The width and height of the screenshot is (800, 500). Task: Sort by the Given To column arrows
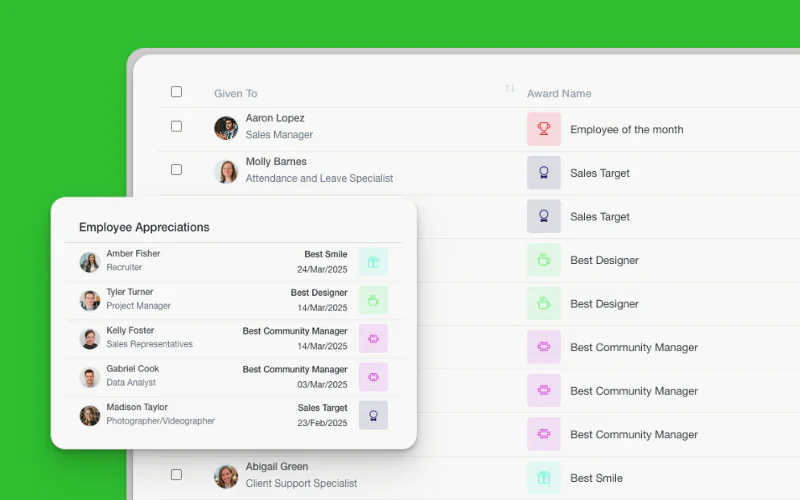pos(509,88)
